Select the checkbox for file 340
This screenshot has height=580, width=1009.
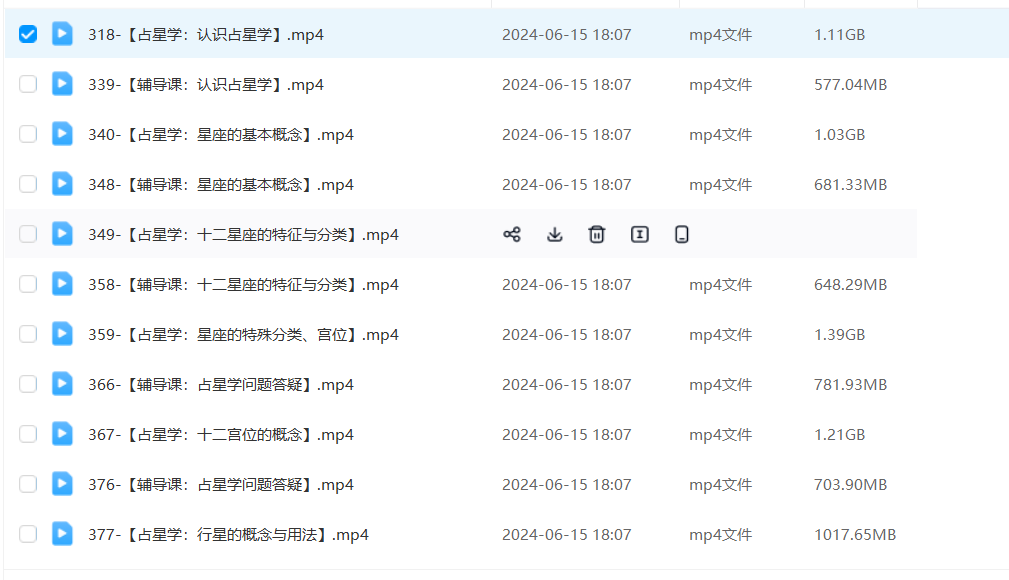point(28,134)
